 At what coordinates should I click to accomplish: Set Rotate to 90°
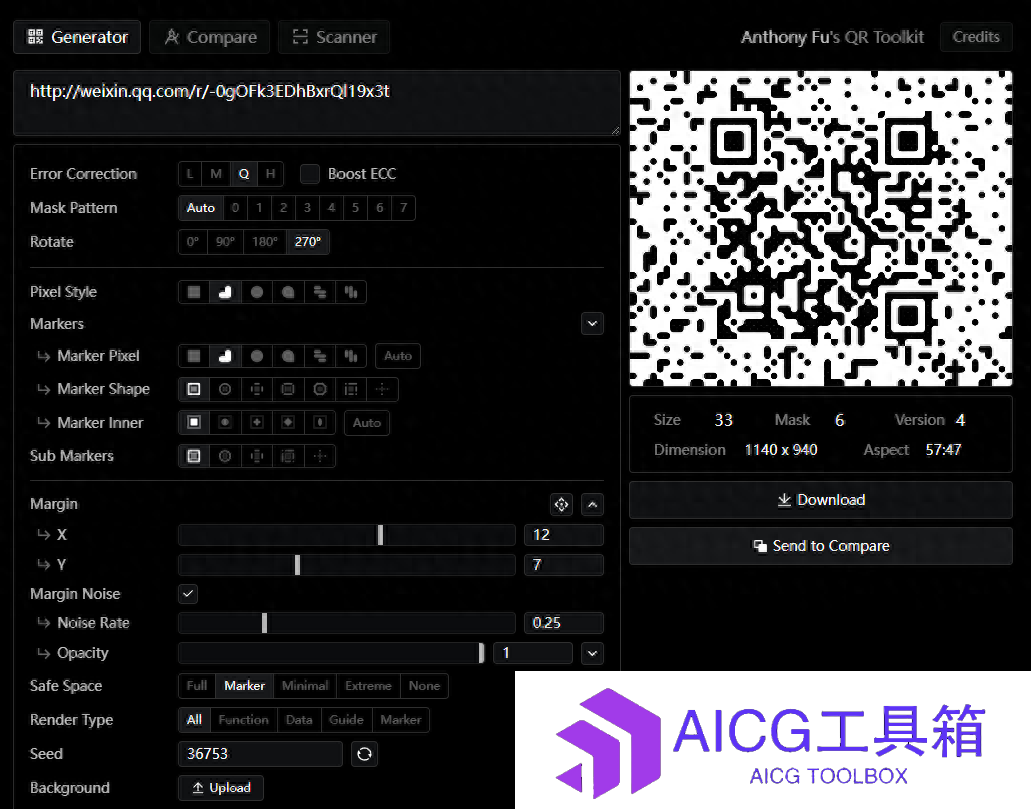click(x=226, y=241)
